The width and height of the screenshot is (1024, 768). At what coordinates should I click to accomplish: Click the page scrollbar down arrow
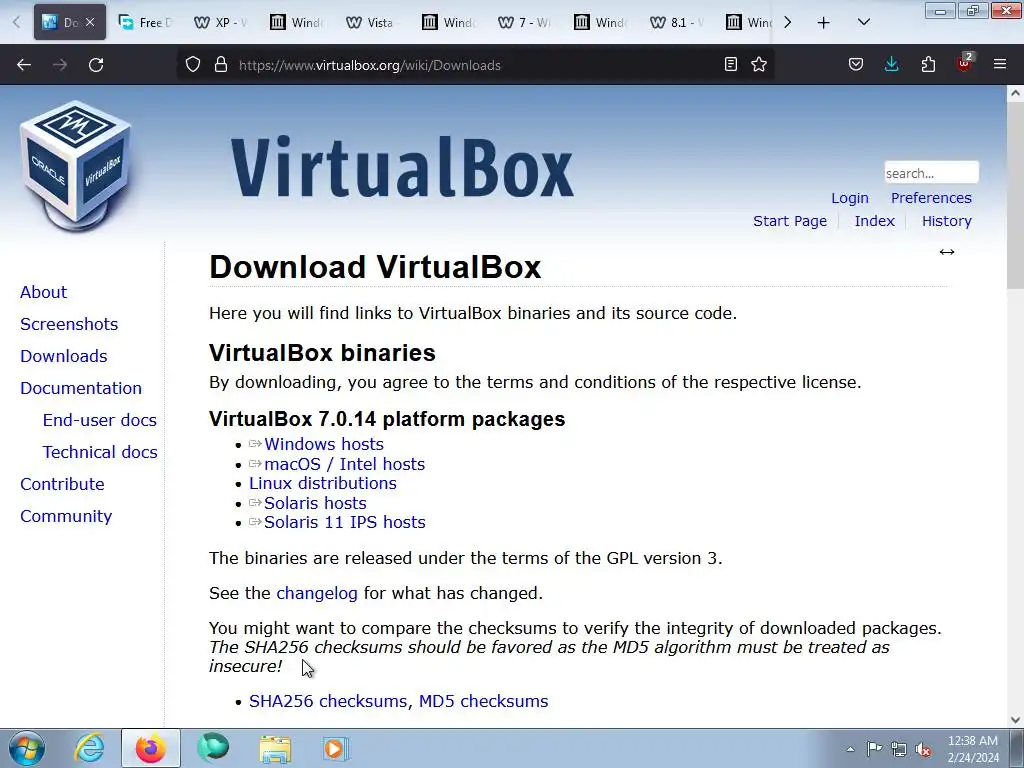click(1015, 720)
